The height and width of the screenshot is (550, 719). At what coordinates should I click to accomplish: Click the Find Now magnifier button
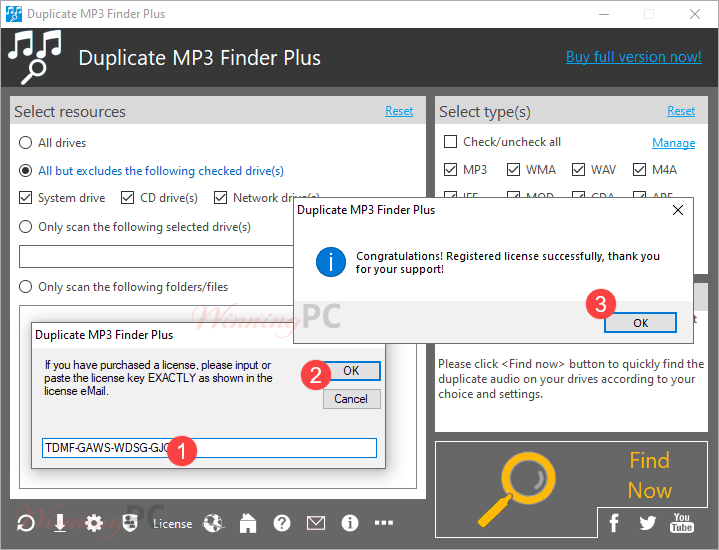coord(571,489)
